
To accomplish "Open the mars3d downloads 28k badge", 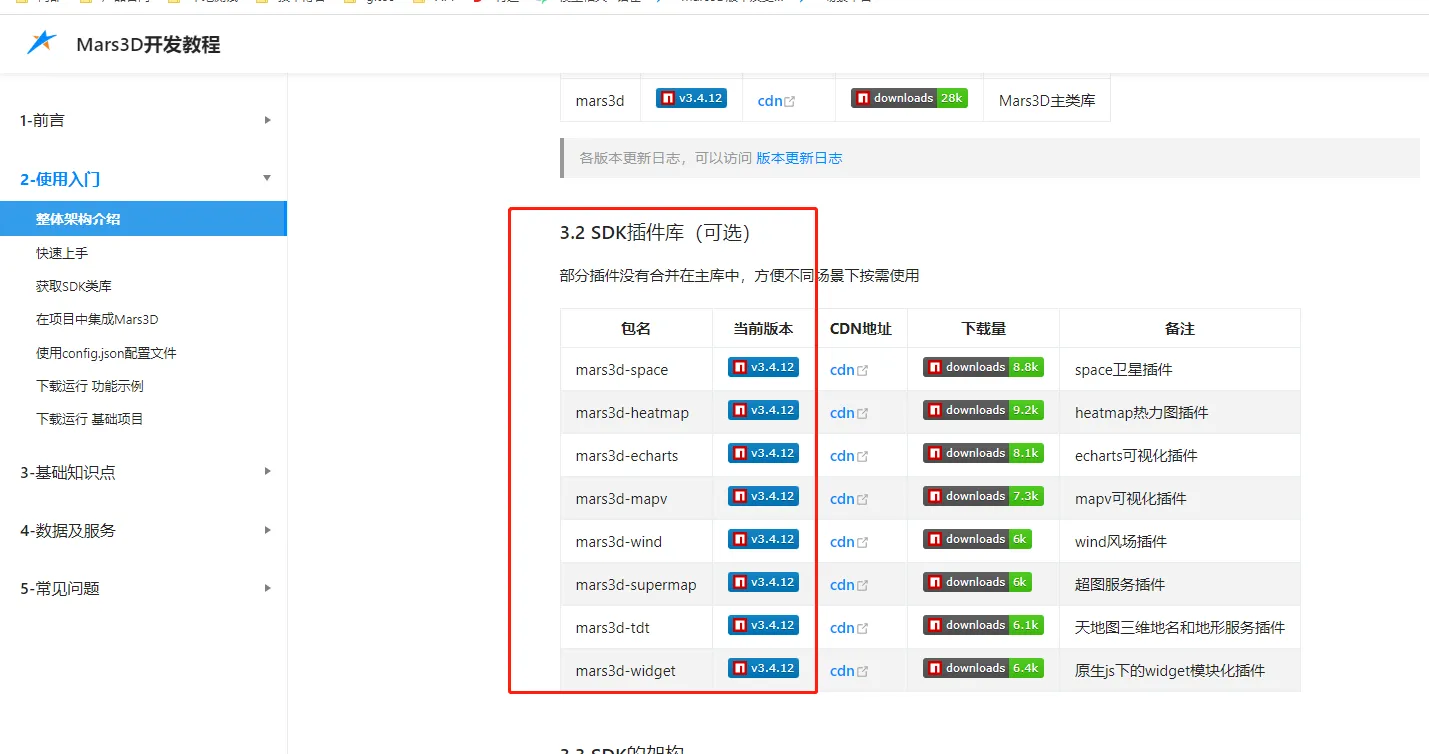I will [909, 98].
